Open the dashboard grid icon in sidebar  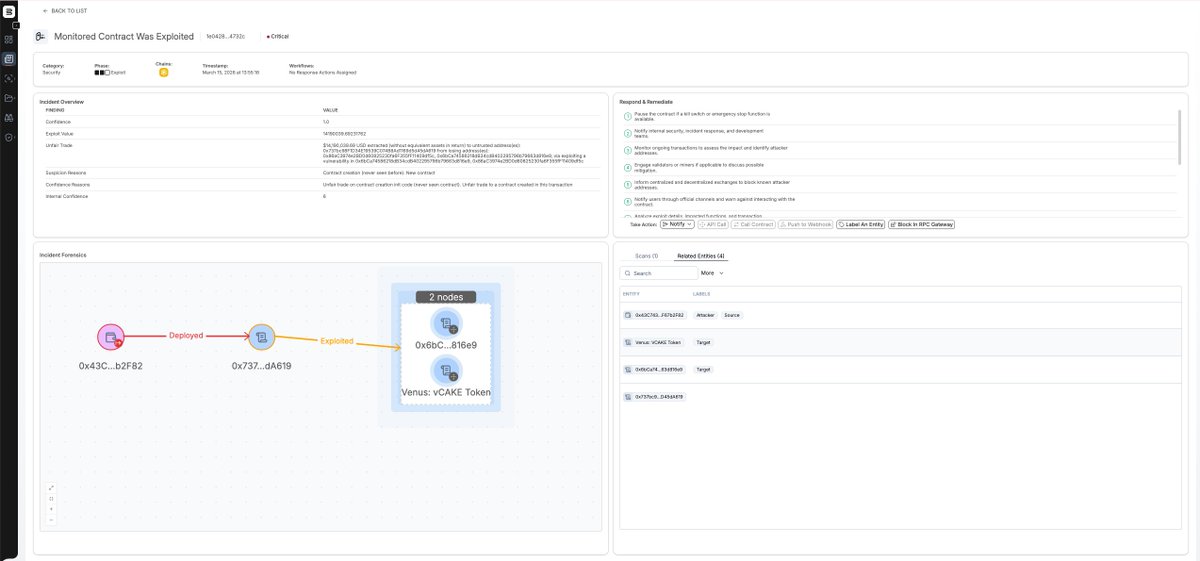tap(9, 39)
